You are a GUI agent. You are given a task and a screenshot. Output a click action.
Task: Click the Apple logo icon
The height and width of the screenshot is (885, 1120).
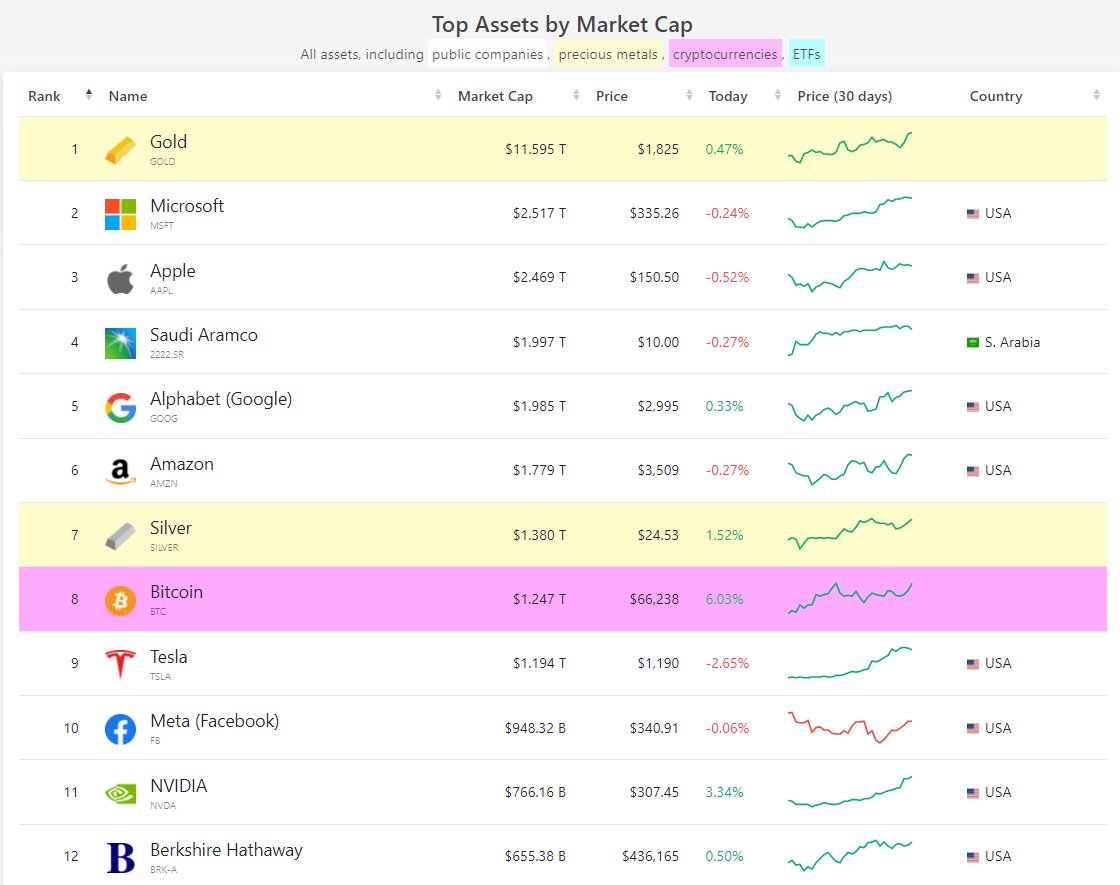(x=120, y=279)
